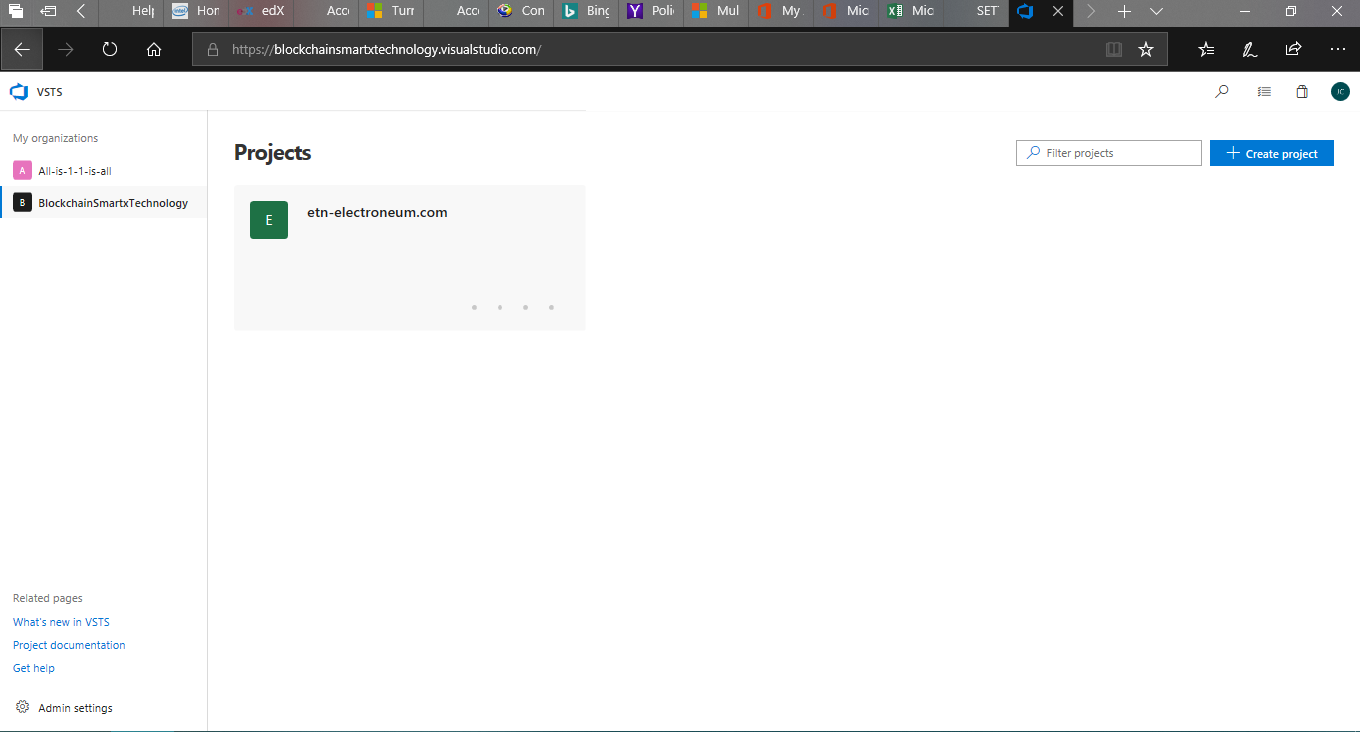The width and height of the screenshot is (1360, 732).
Task: Click the Get help link
Action: click(x=34, y=668)
